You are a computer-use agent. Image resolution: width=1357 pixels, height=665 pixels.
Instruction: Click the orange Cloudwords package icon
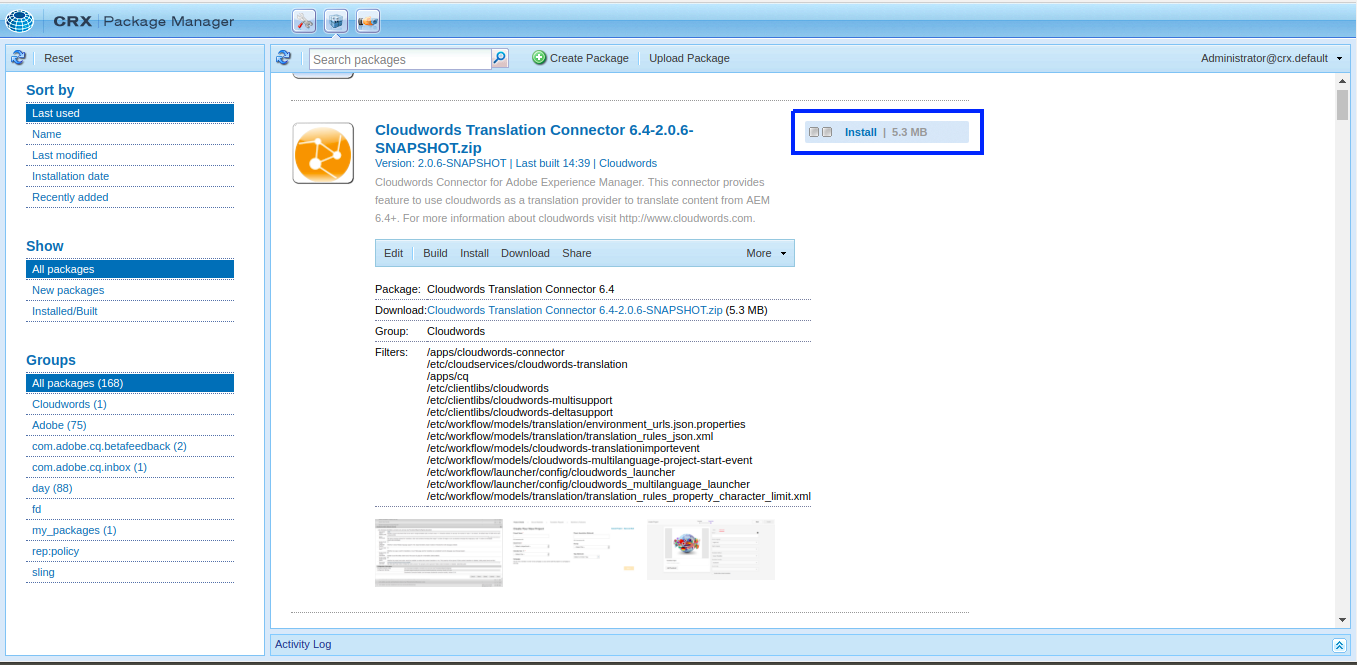323,153
